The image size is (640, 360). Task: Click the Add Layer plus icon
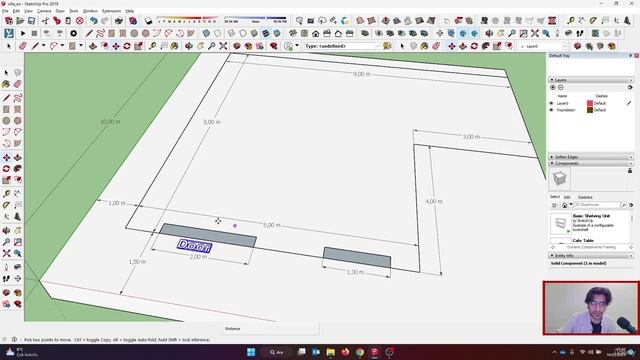pos(553,87)
